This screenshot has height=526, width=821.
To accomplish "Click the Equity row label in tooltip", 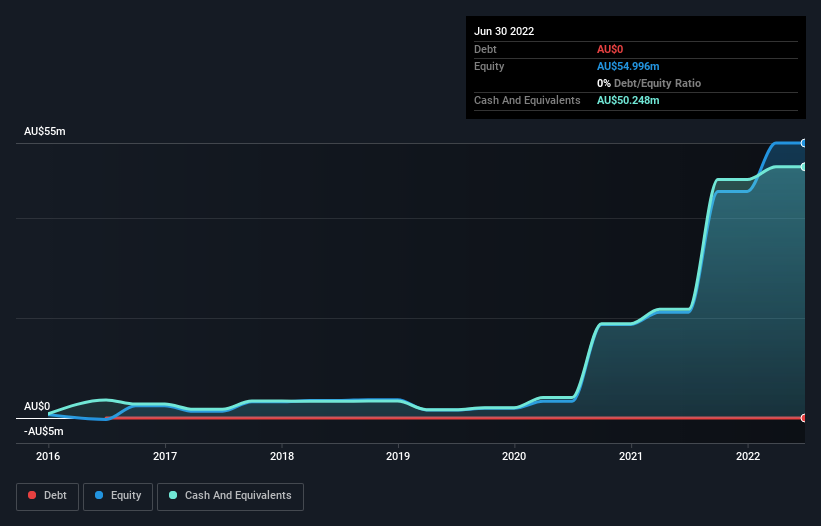I will (x=489, y=66).
